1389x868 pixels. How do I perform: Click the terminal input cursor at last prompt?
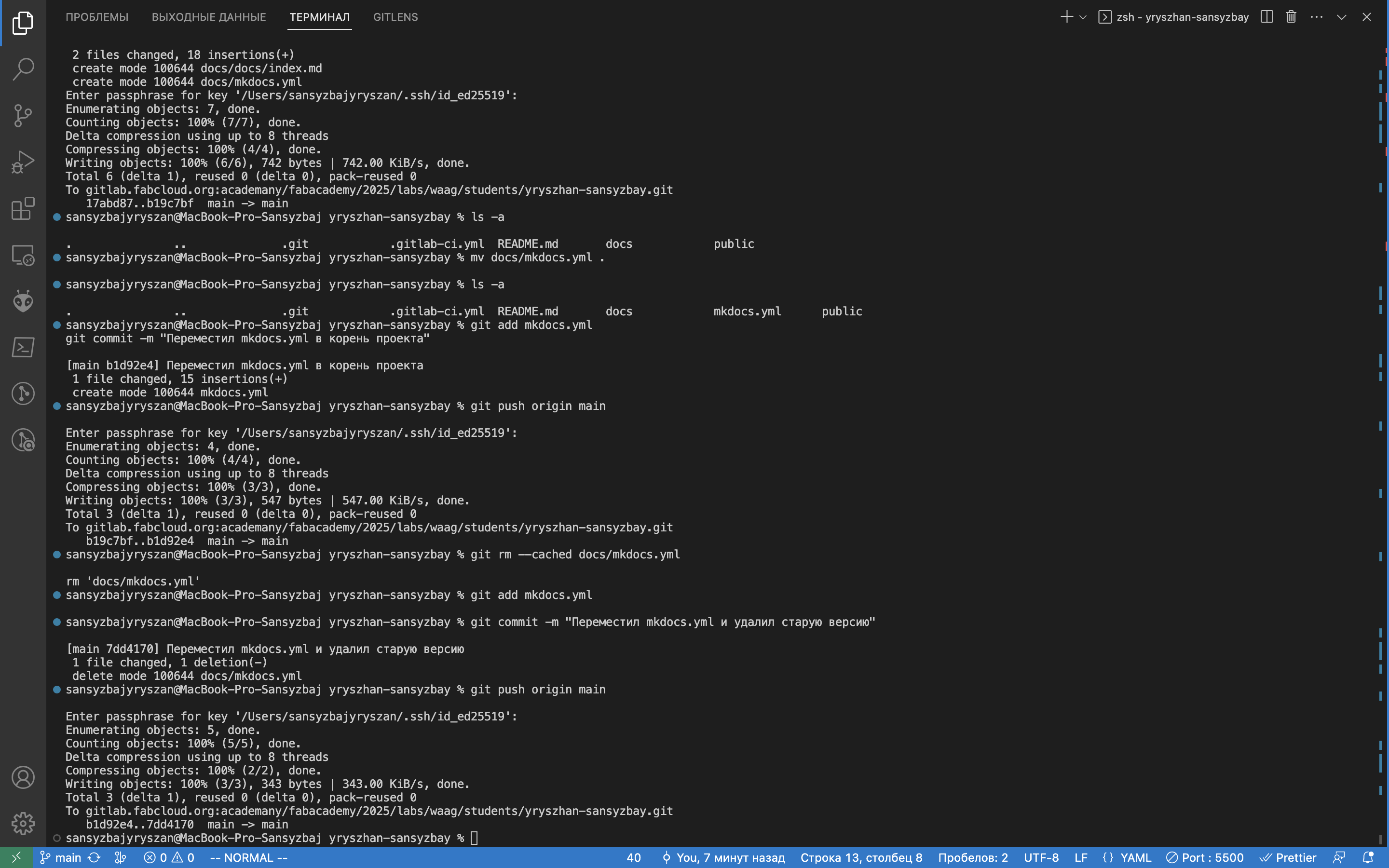[474, 838]
